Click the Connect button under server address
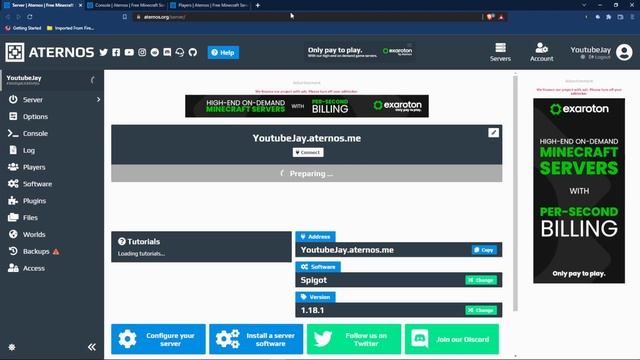 [x=308, y=152]
